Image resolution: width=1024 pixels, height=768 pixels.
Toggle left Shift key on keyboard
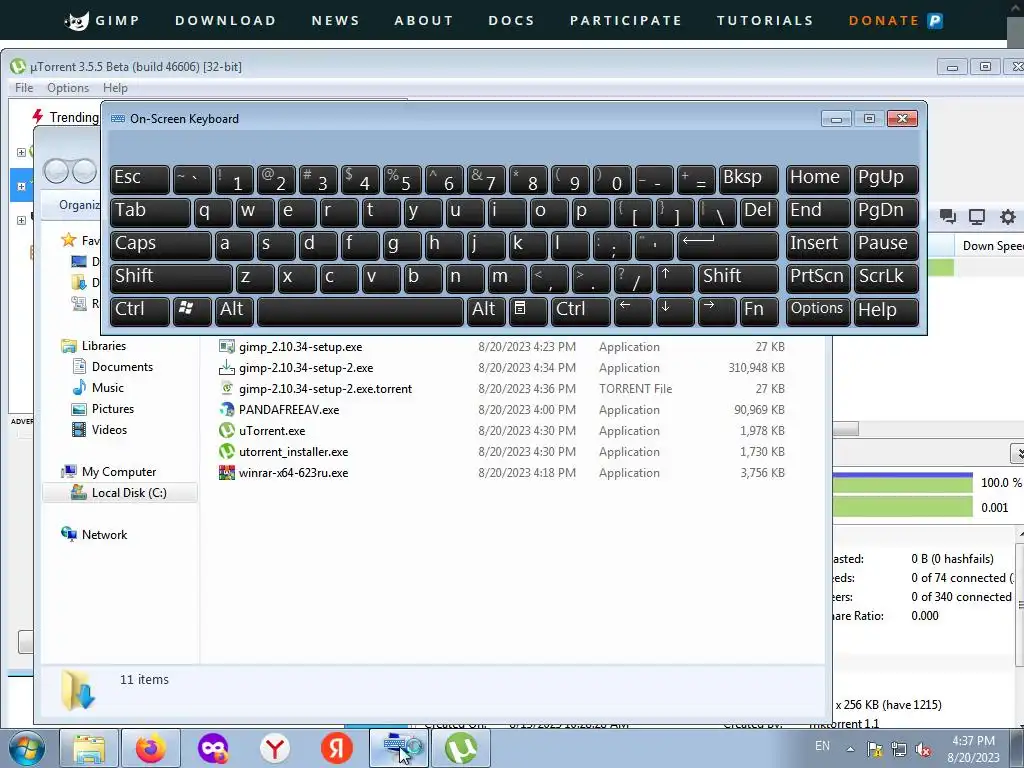pos(171,278)
